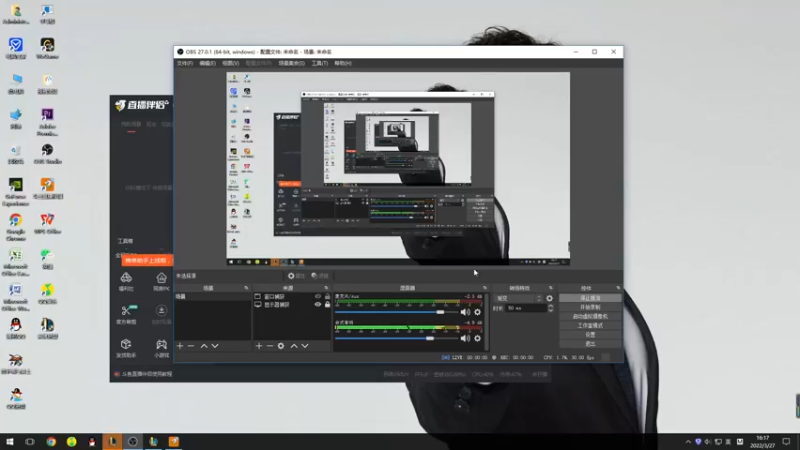The image size is (800, 450).
Task: Open Adobe Premiere desktop shortcut
Action: click(47, 122)
